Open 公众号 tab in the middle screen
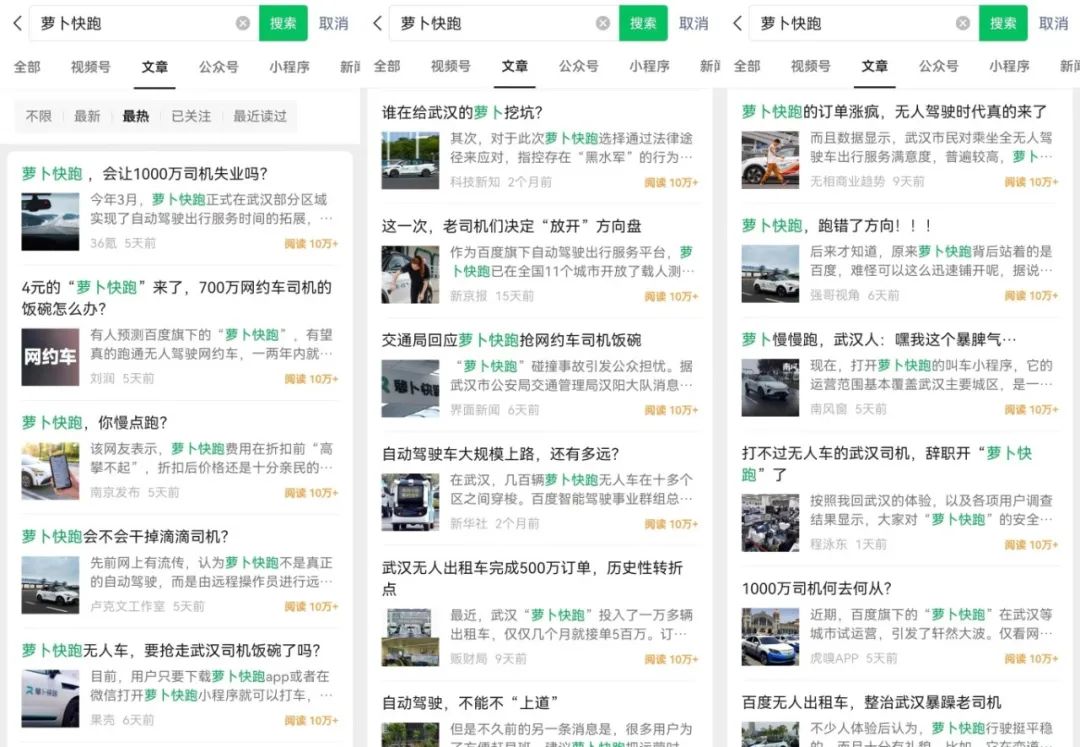Screen dimensions: 1080x747 click(578, 67)
